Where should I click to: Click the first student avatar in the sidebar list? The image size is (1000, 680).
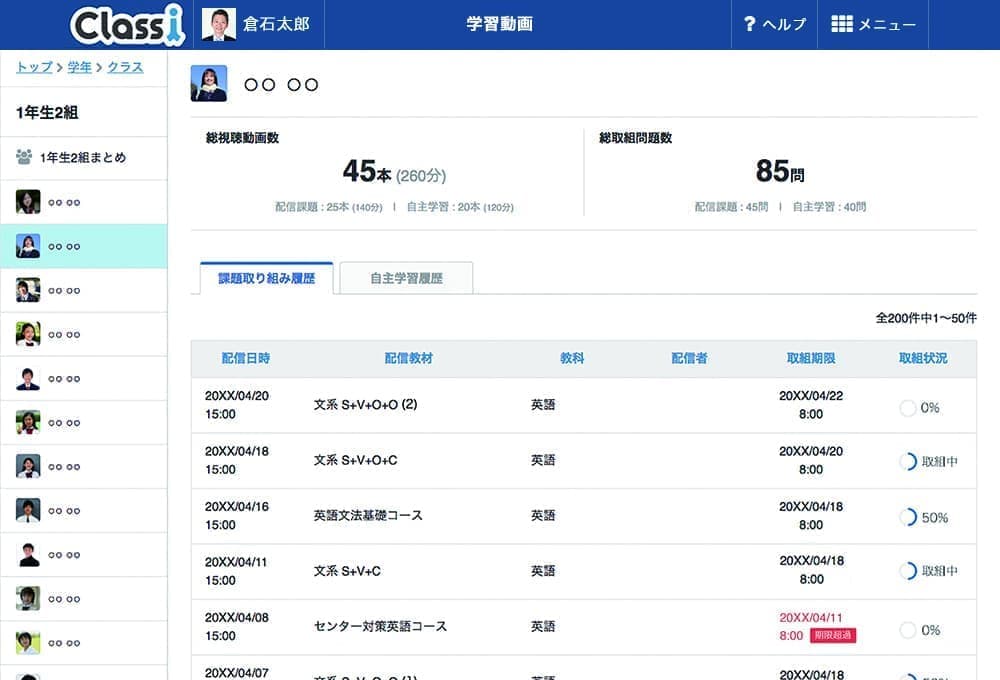(30, 202)
